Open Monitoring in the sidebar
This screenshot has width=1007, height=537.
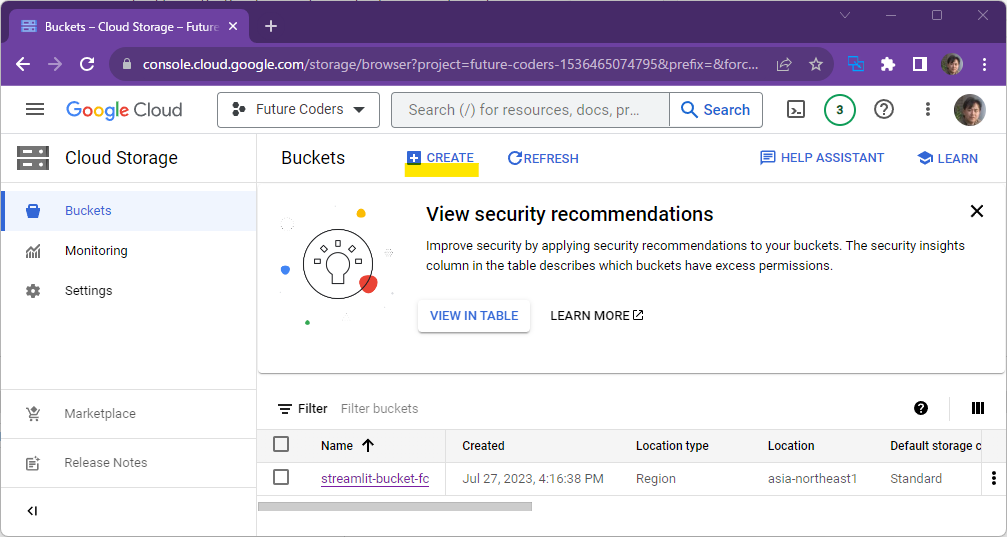(128, 251)
